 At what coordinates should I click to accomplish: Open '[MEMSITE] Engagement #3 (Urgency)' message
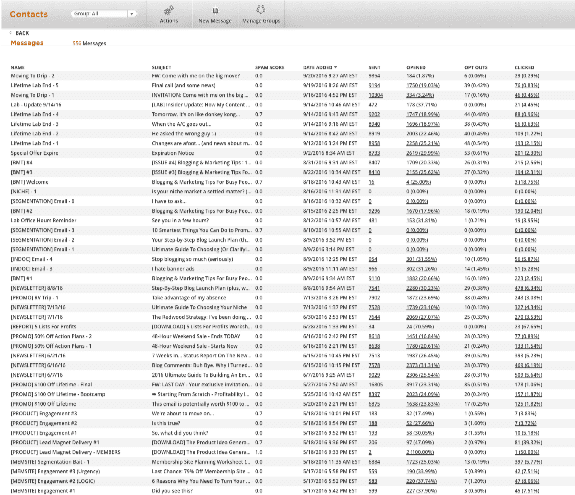[x=55, y=471]
